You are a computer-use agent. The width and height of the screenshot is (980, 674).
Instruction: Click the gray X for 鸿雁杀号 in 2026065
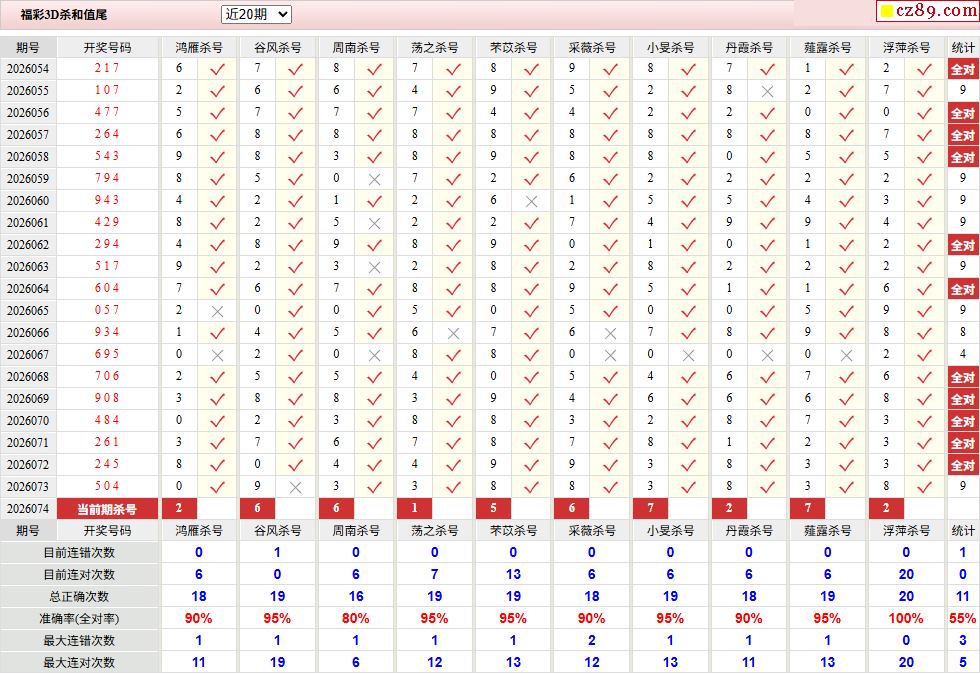[218, 311]
